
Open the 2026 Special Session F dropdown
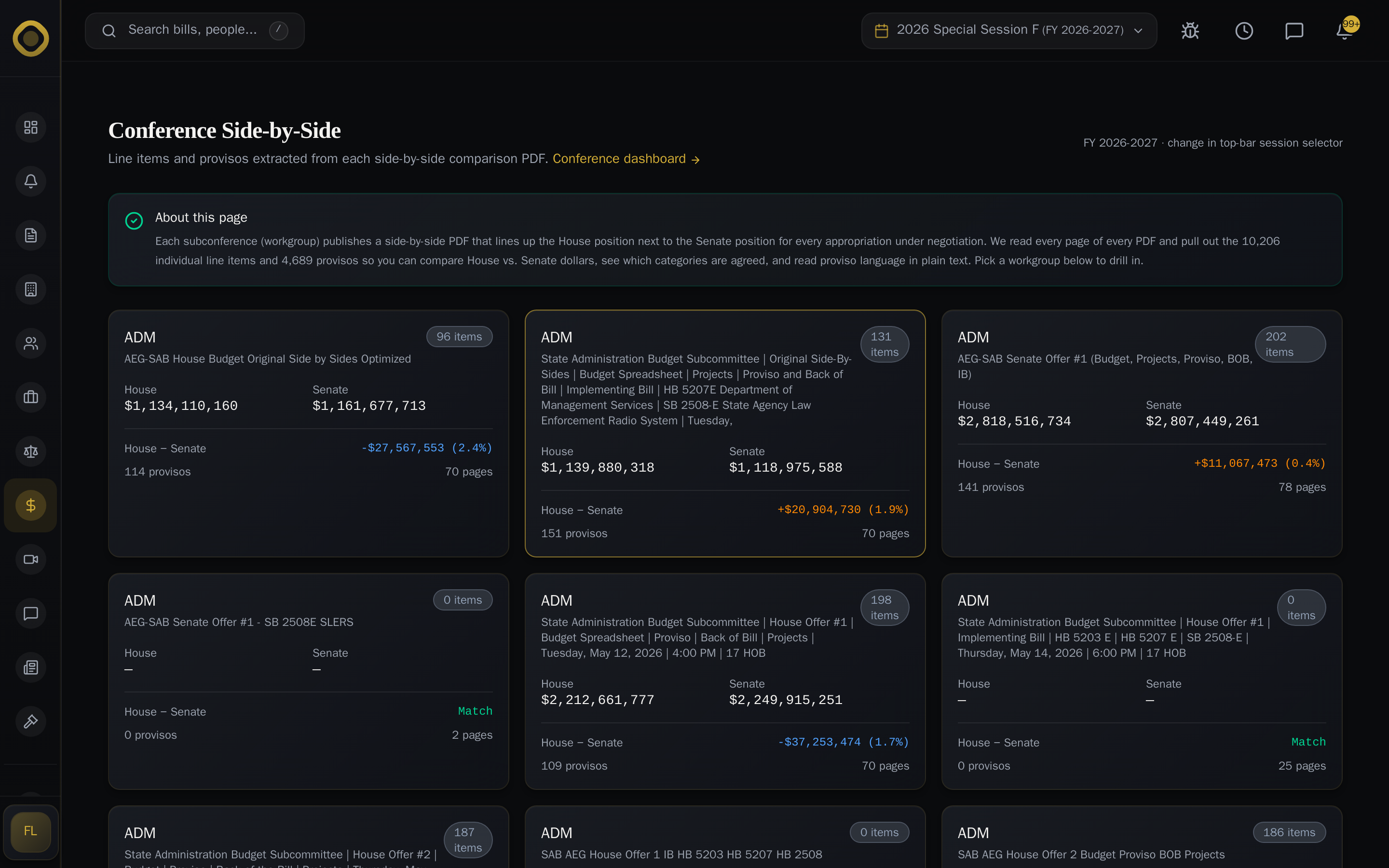coord(1009,30)
